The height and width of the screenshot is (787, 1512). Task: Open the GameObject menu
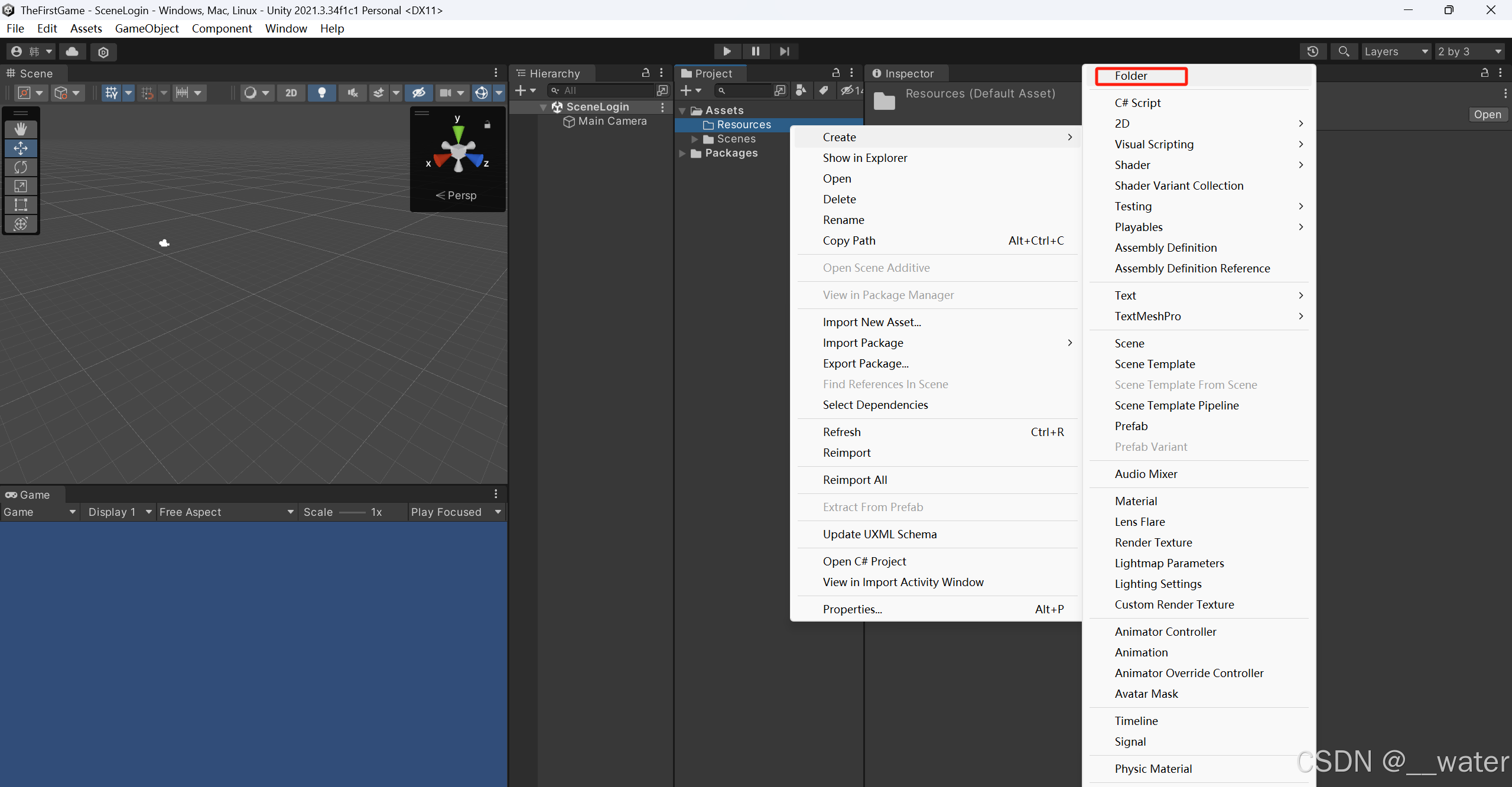(147, 28)
